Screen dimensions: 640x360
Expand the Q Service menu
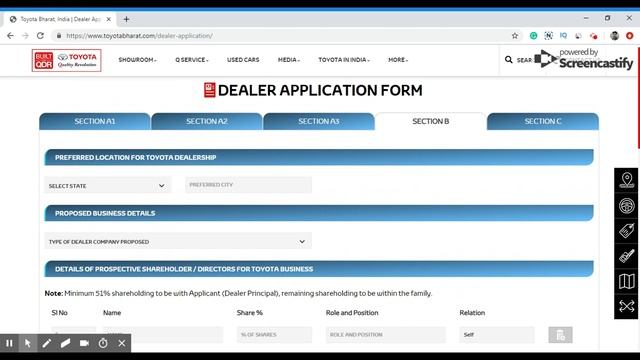point(192,60)
